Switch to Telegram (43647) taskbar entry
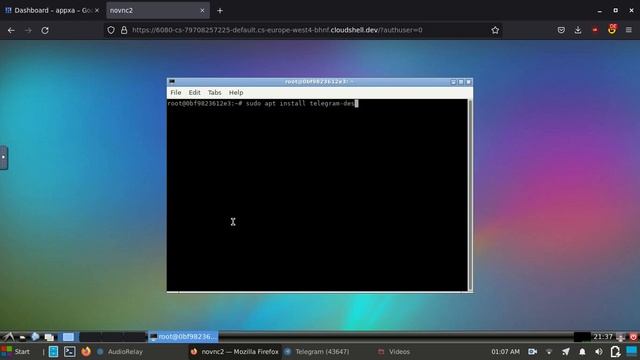Image resolution: width=640 pixels, height=360 pixels. 317,351
